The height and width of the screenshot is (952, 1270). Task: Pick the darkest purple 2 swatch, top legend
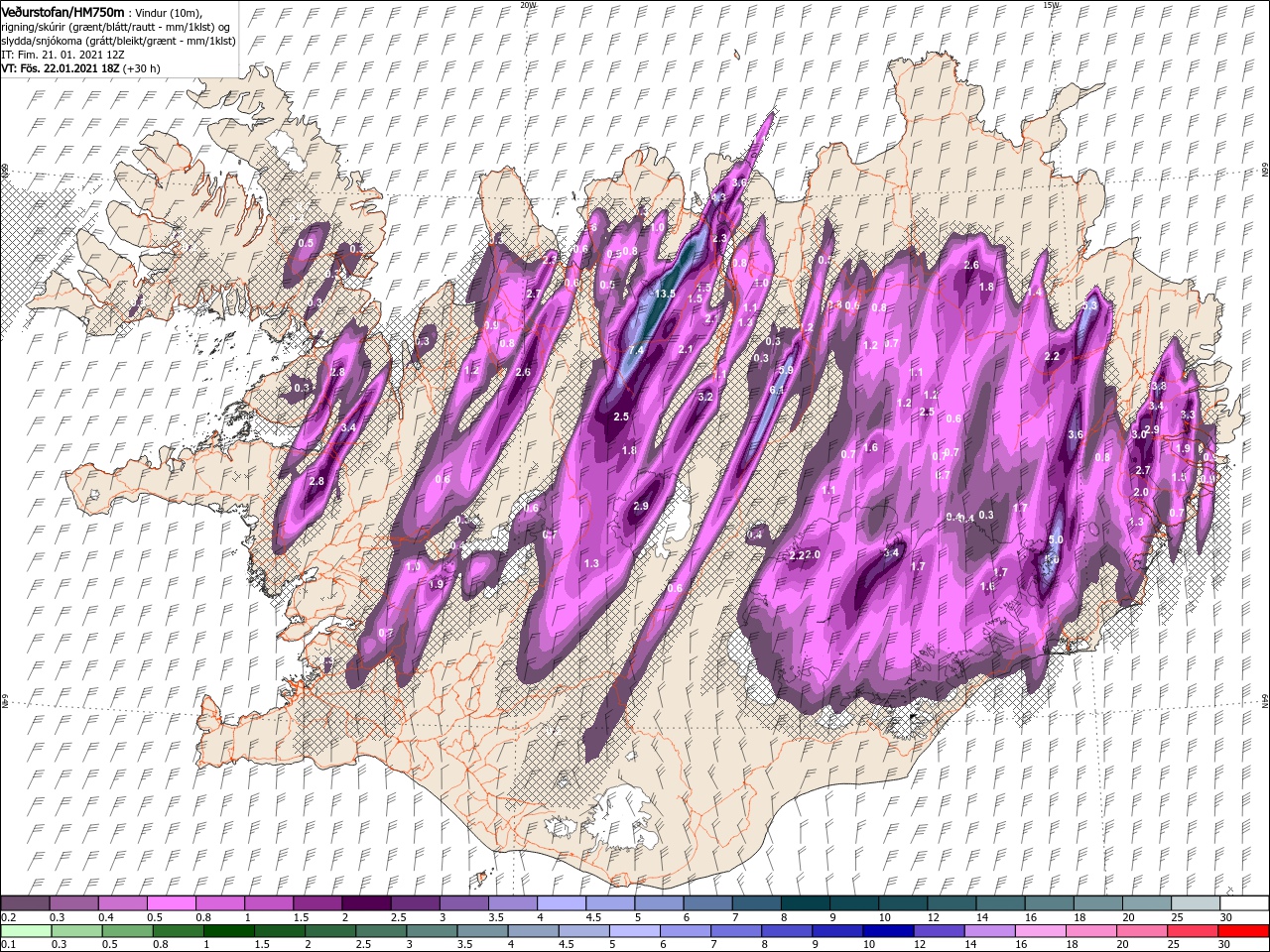click(366, 903)
